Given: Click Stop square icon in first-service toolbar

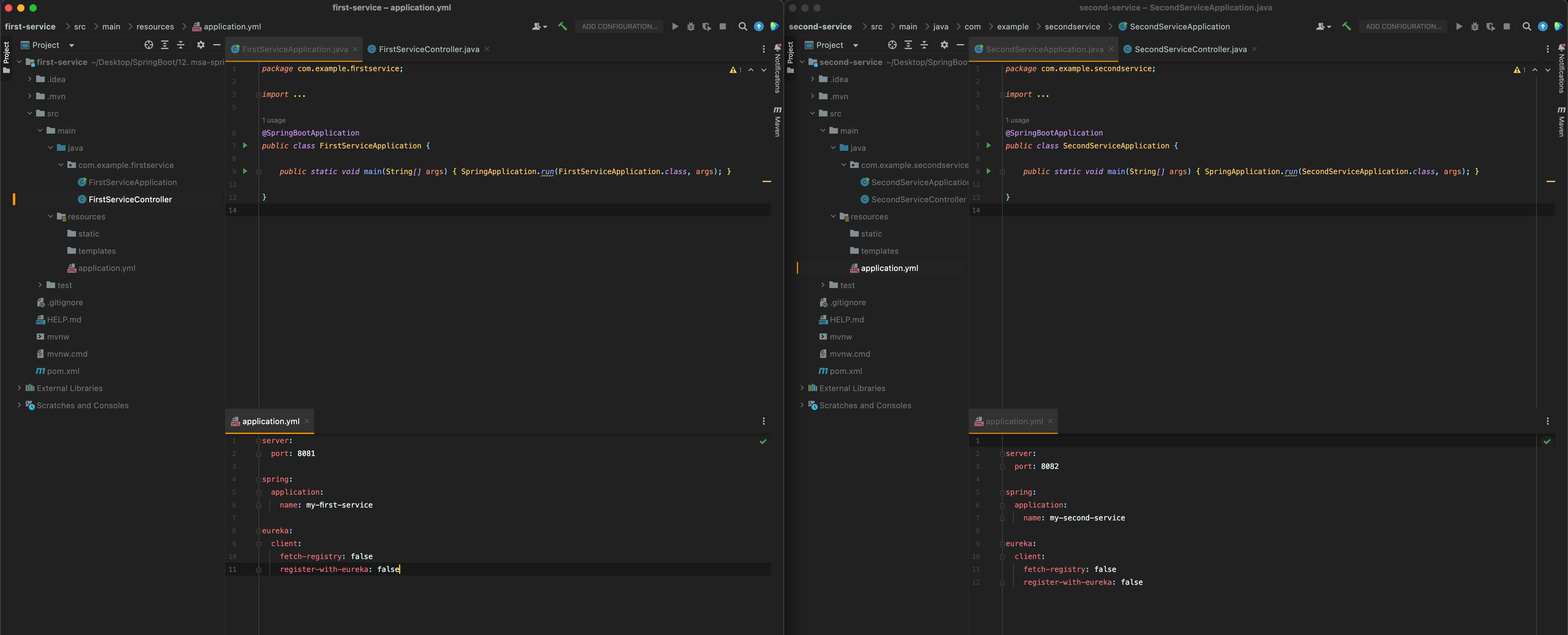Looking at the screenshot, I should (722, 26).
